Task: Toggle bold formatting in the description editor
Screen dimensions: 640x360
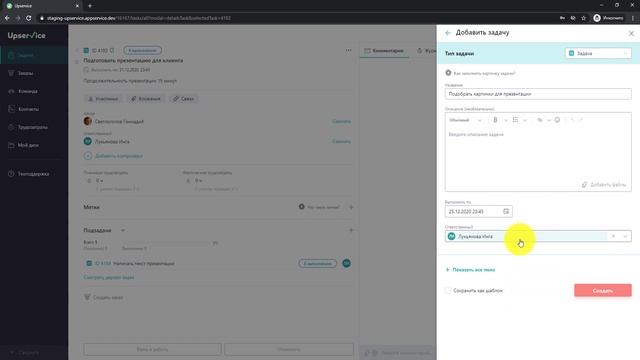Action: coord(495,120)
